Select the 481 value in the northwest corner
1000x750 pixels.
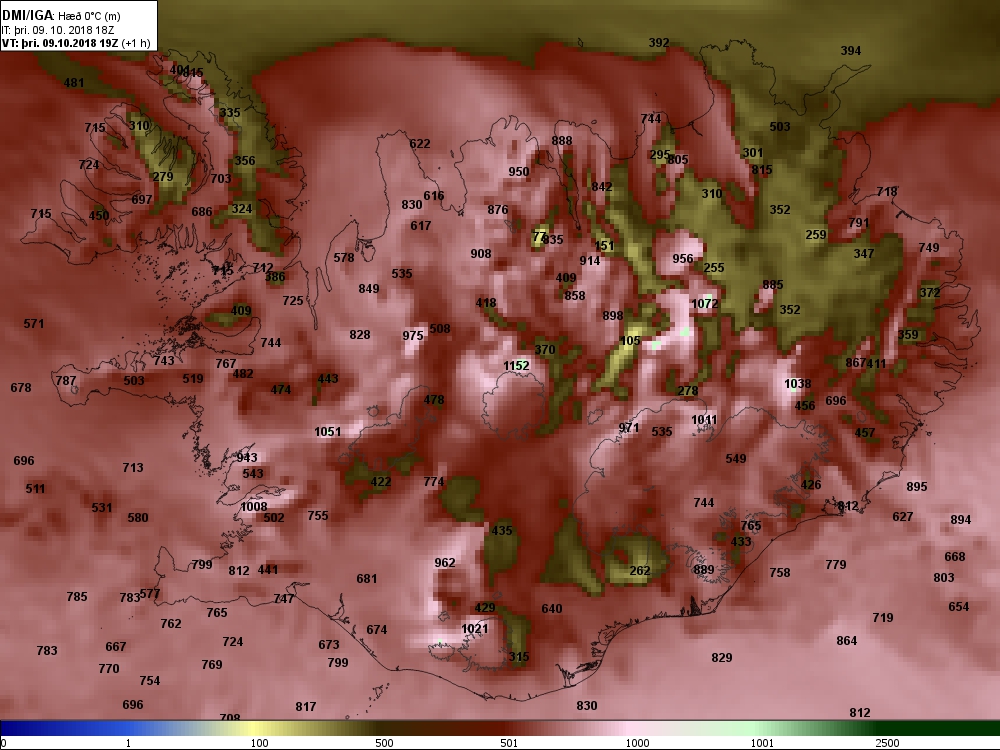(74, 82)
